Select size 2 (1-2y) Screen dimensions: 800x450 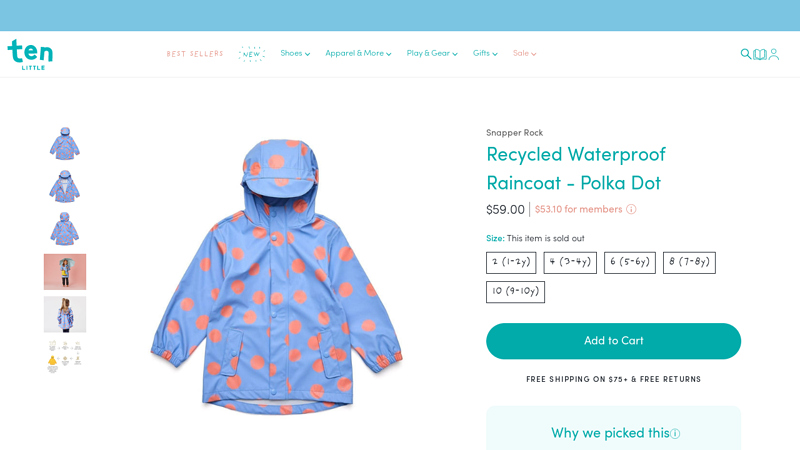pos(511,263)
